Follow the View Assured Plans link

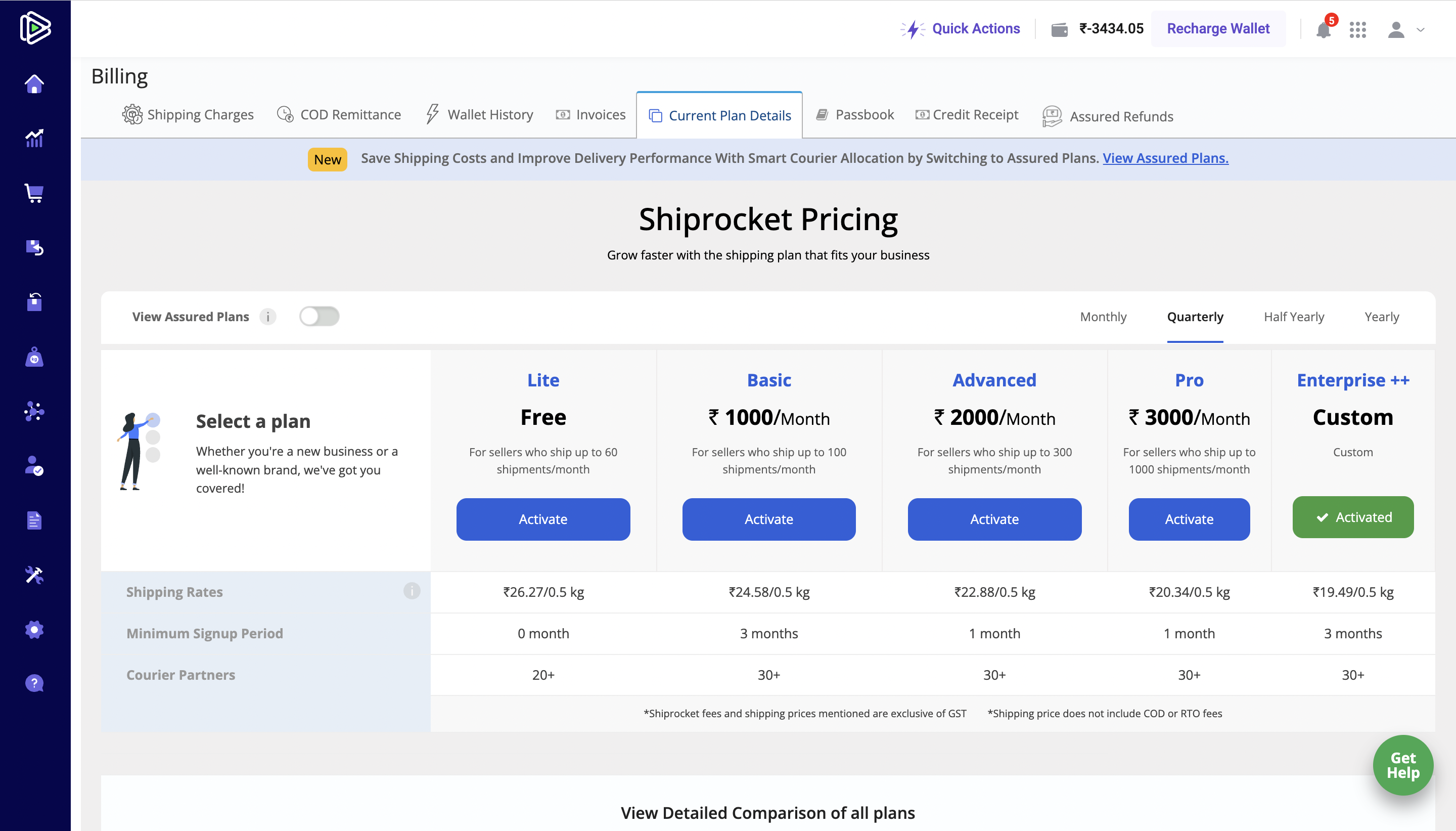point(1165,158)
